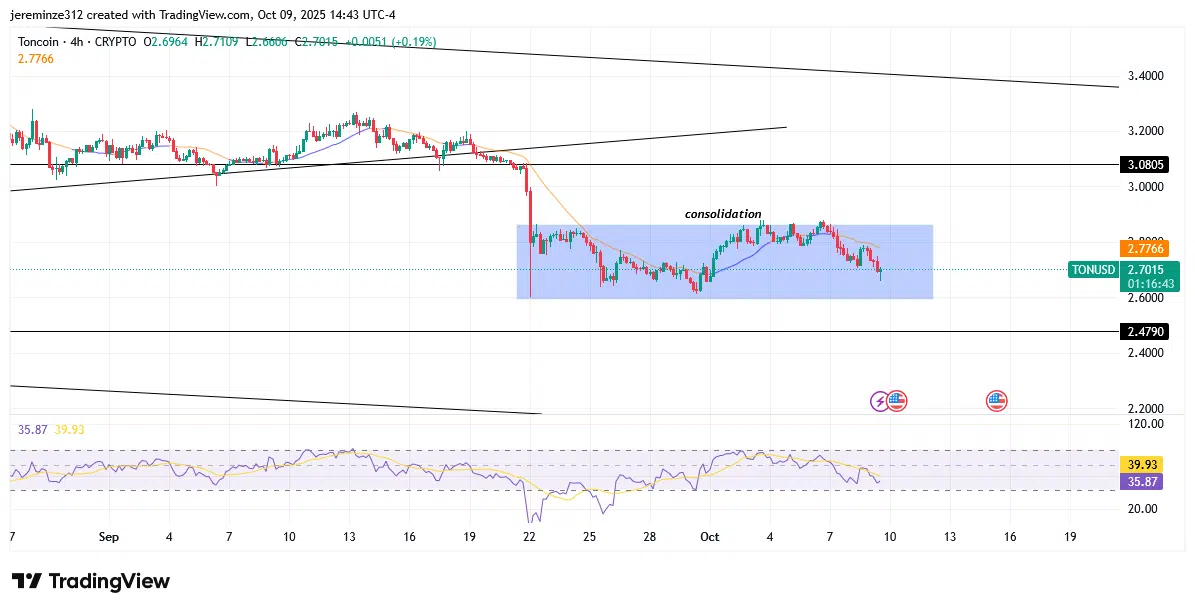Viewport: 1195px width, 611px height.
Task: Click the purple 35.87 RSI axis label
Action: click(x=1139, y=482)
